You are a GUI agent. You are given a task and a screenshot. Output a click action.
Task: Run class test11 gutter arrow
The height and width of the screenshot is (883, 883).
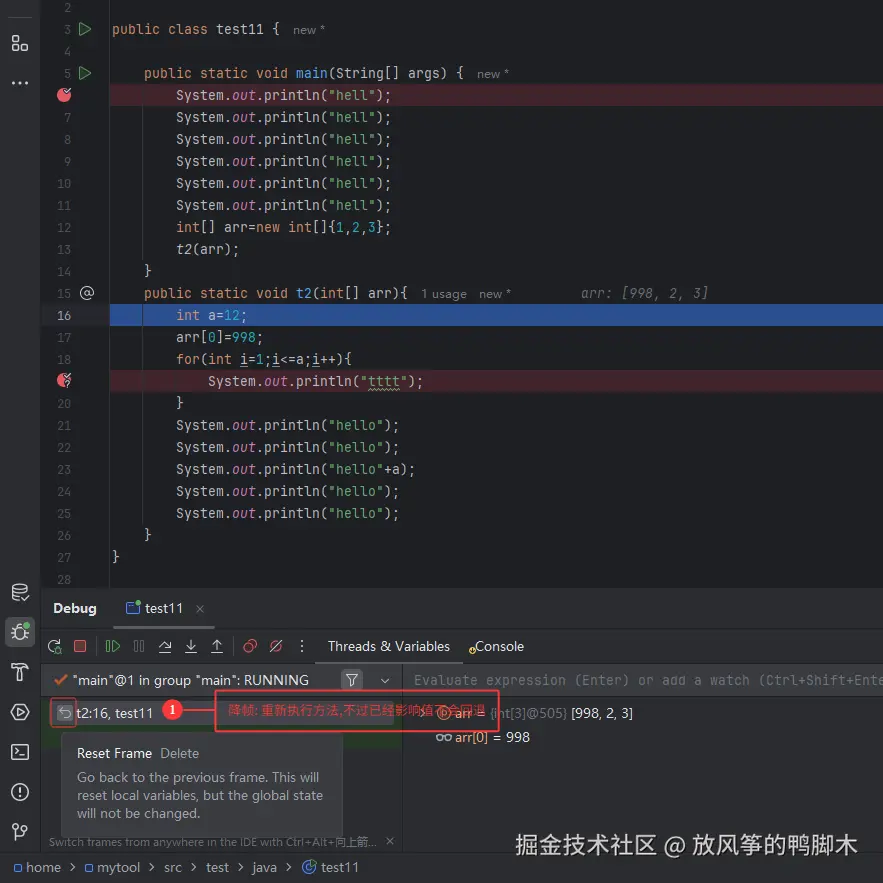85,29
